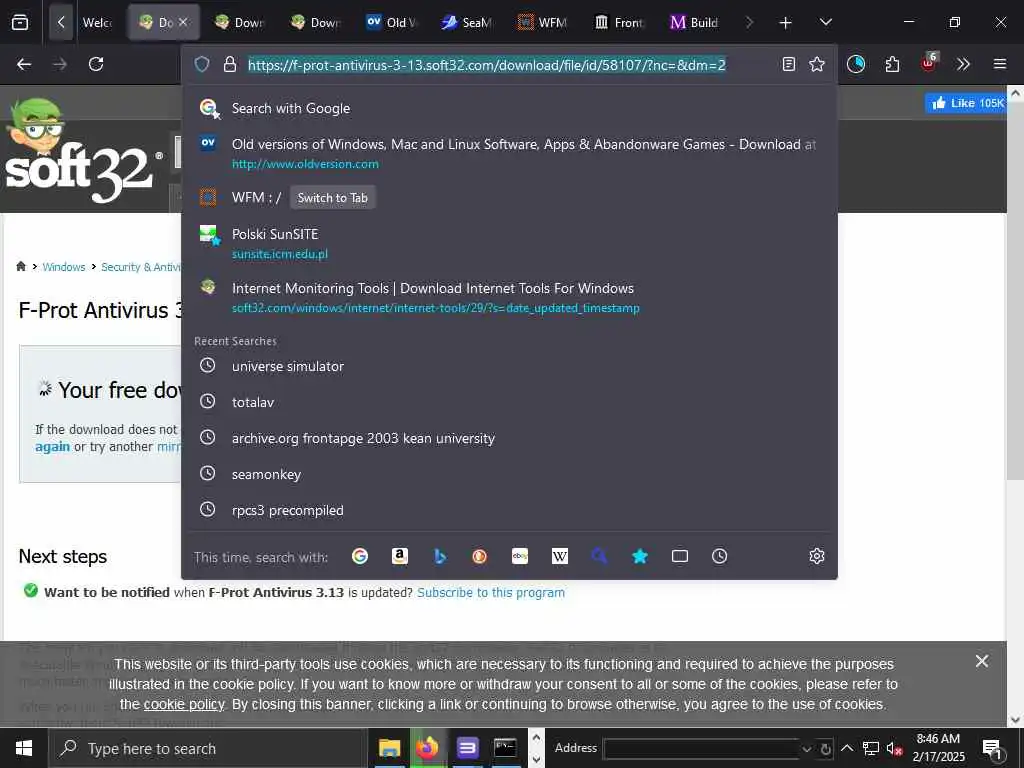Open the Windows Start button
Viewport: 1024px width, 768px height.
(x=24, y=748)
